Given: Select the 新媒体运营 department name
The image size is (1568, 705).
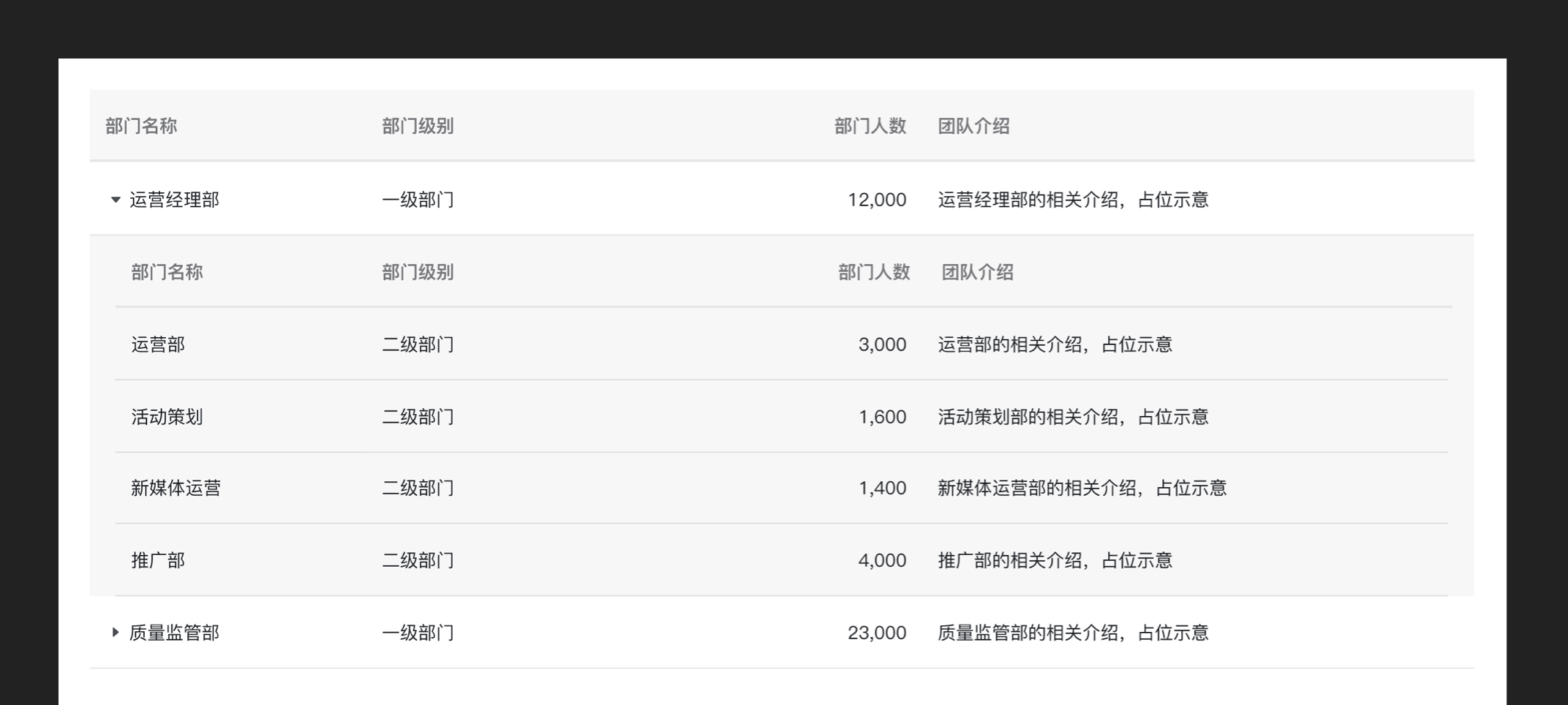Looking at the screenshot, I should coord(176,488).
